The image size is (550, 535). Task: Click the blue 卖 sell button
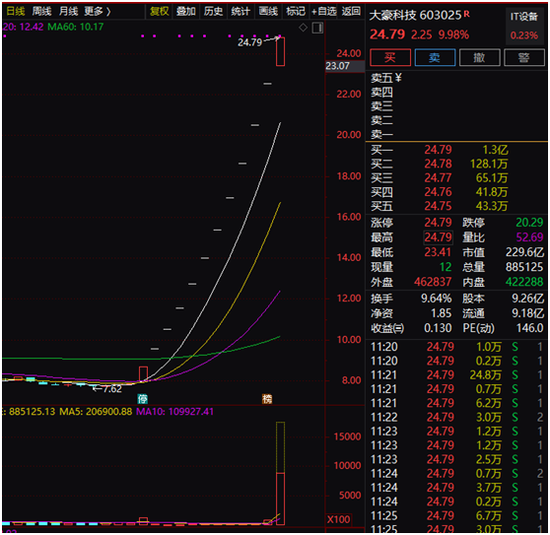pyautogui.click(x=435, y=57)
